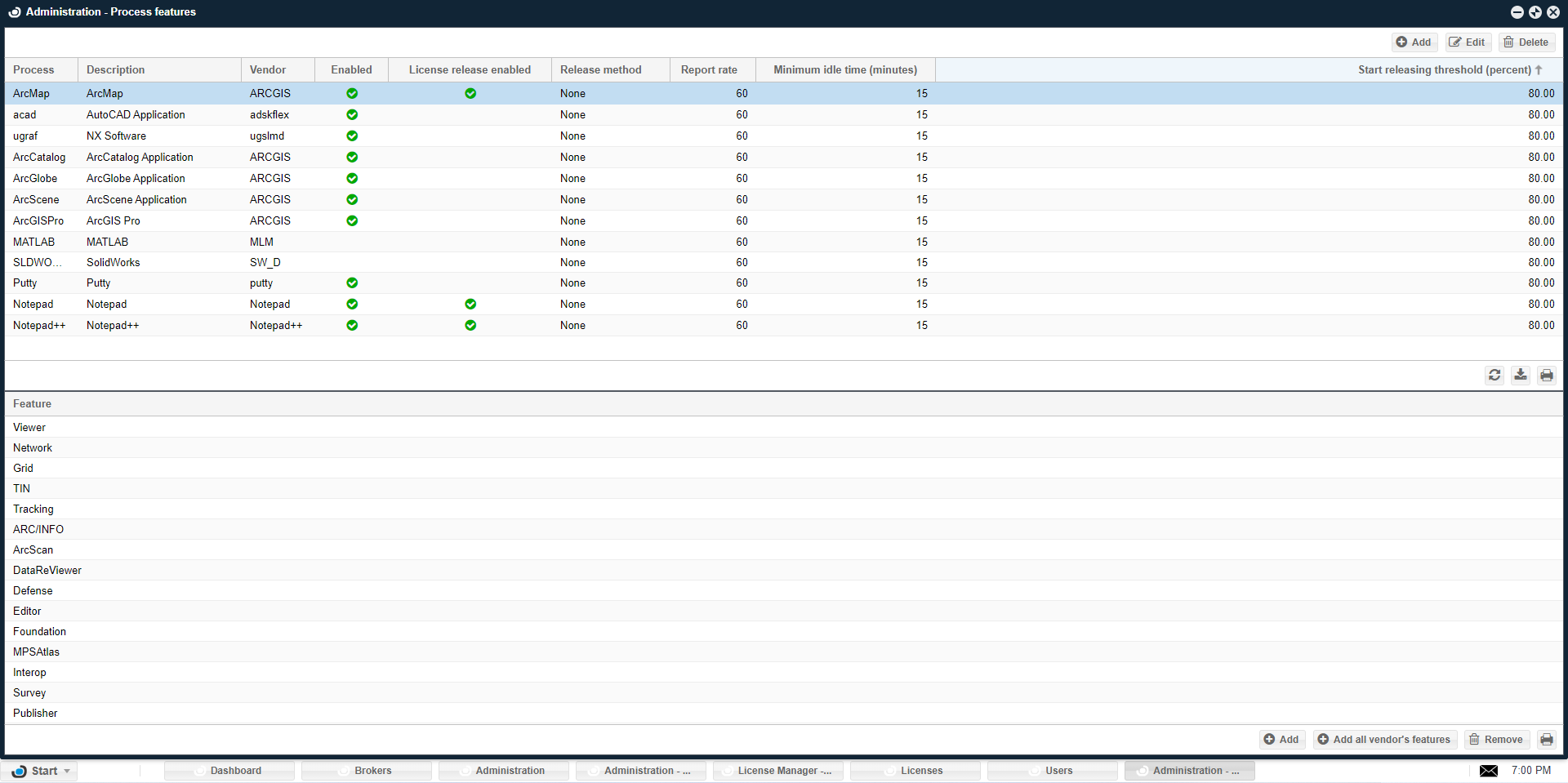The image size is (1568, 783).
Task: Select the DataReViewer feature row
Action: [x=47, y=571]
